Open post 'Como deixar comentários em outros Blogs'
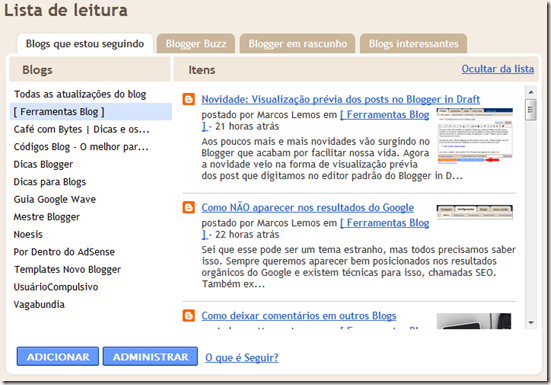 [x=299, y=316]
